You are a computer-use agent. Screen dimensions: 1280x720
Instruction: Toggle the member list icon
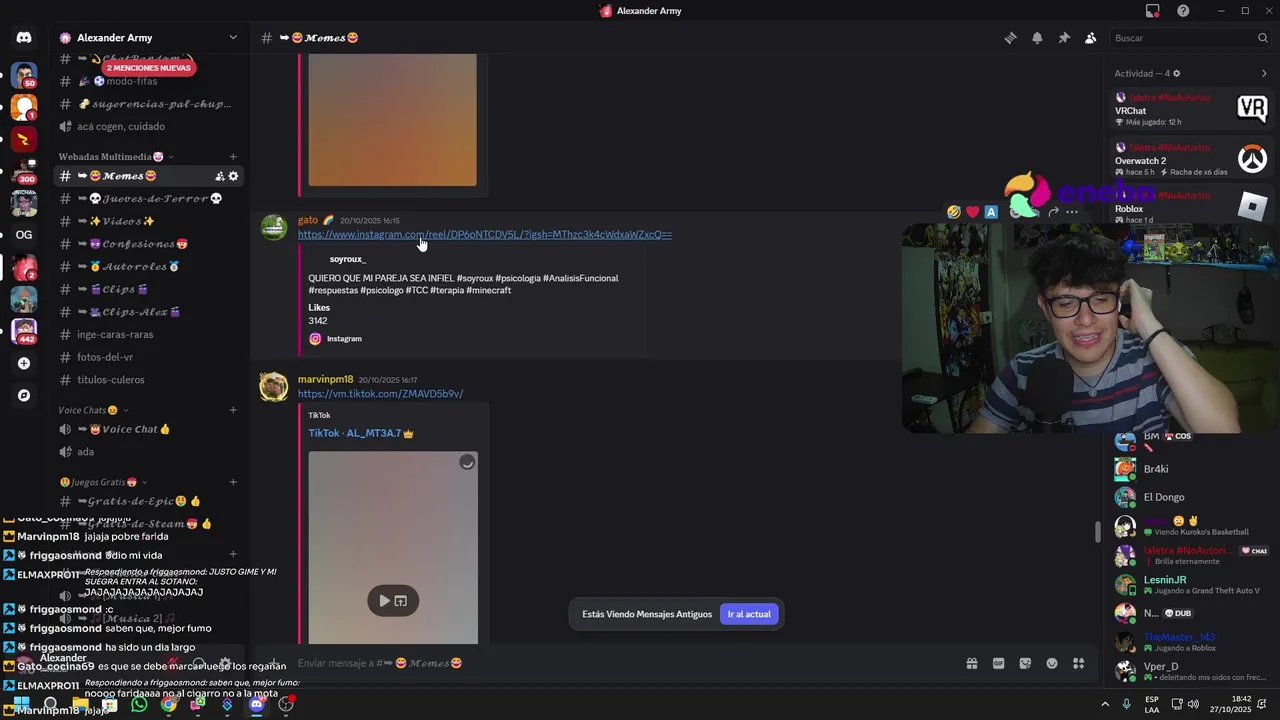click(1091, 38)
